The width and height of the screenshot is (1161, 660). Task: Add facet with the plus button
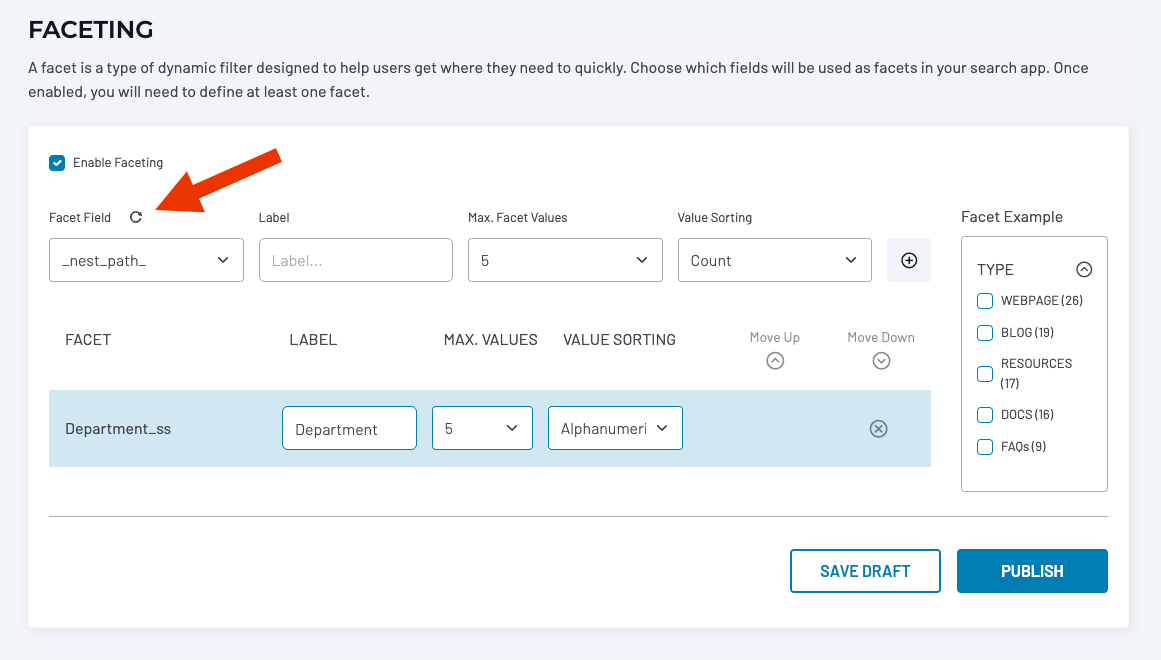point(909,260)
